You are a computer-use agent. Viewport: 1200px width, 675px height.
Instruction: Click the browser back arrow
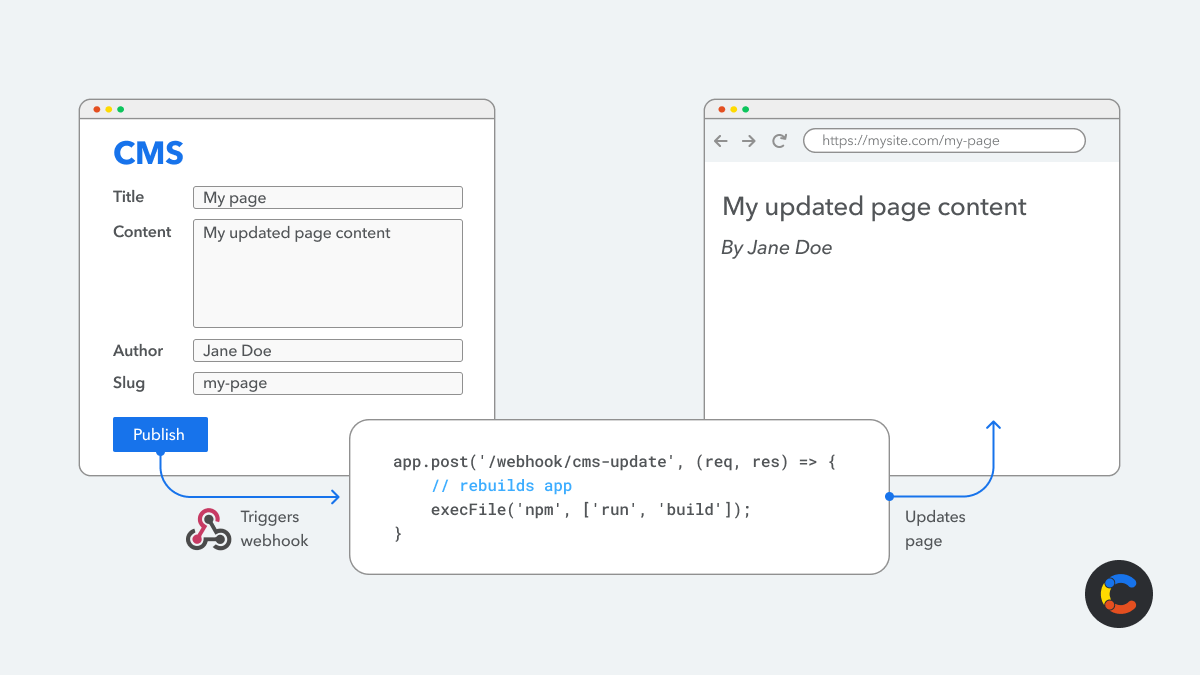click(720, 141)
